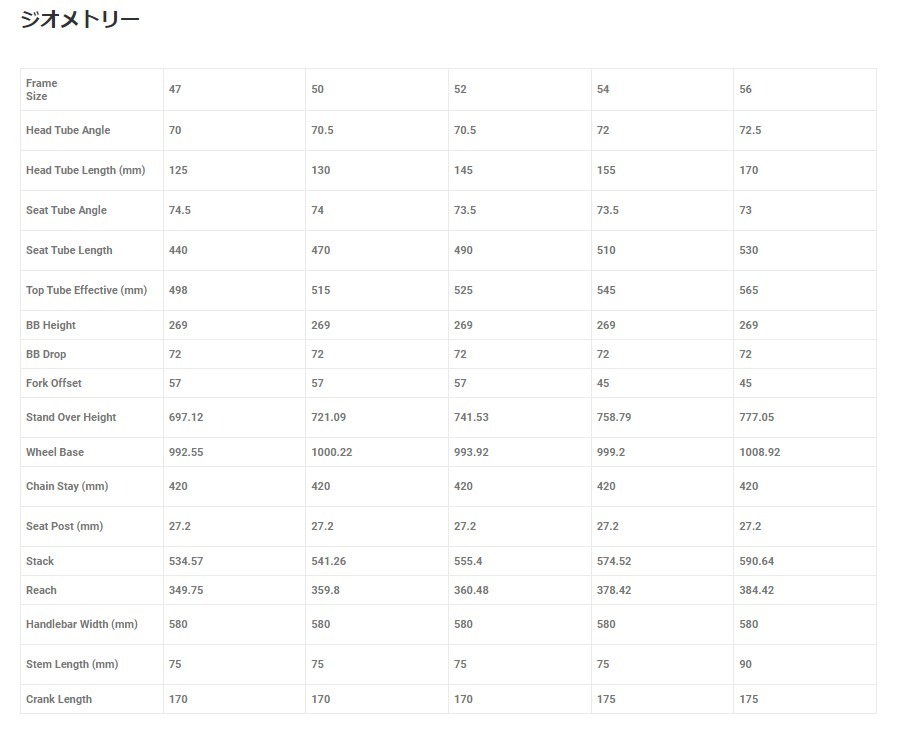Image resolution: width=899 pixels, height=733 pixels.
Task: Click the Fork Offset row label
Action: coord(54,384)
